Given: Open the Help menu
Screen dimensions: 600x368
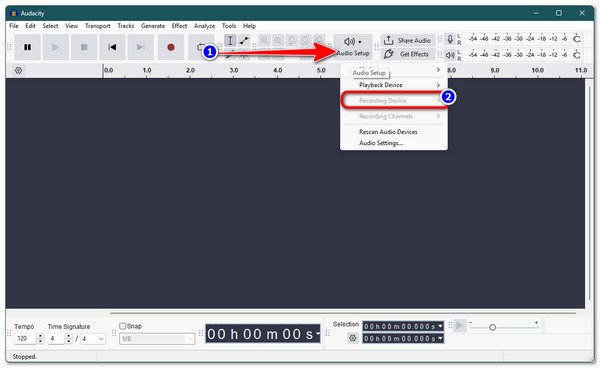Looking at the screenshot, I should 249,26.
